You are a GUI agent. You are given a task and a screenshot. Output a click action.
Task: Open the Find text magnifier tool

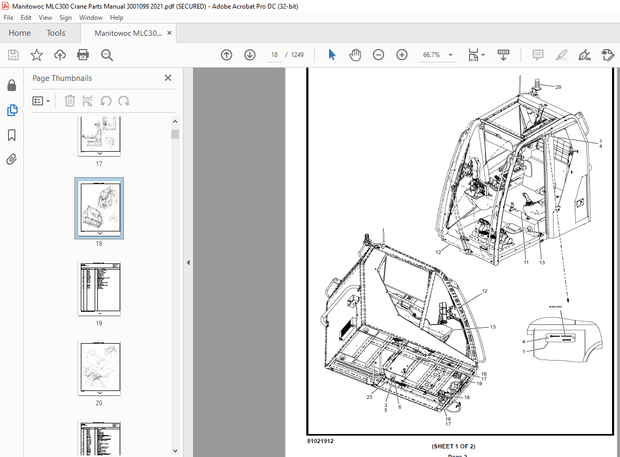107,55
